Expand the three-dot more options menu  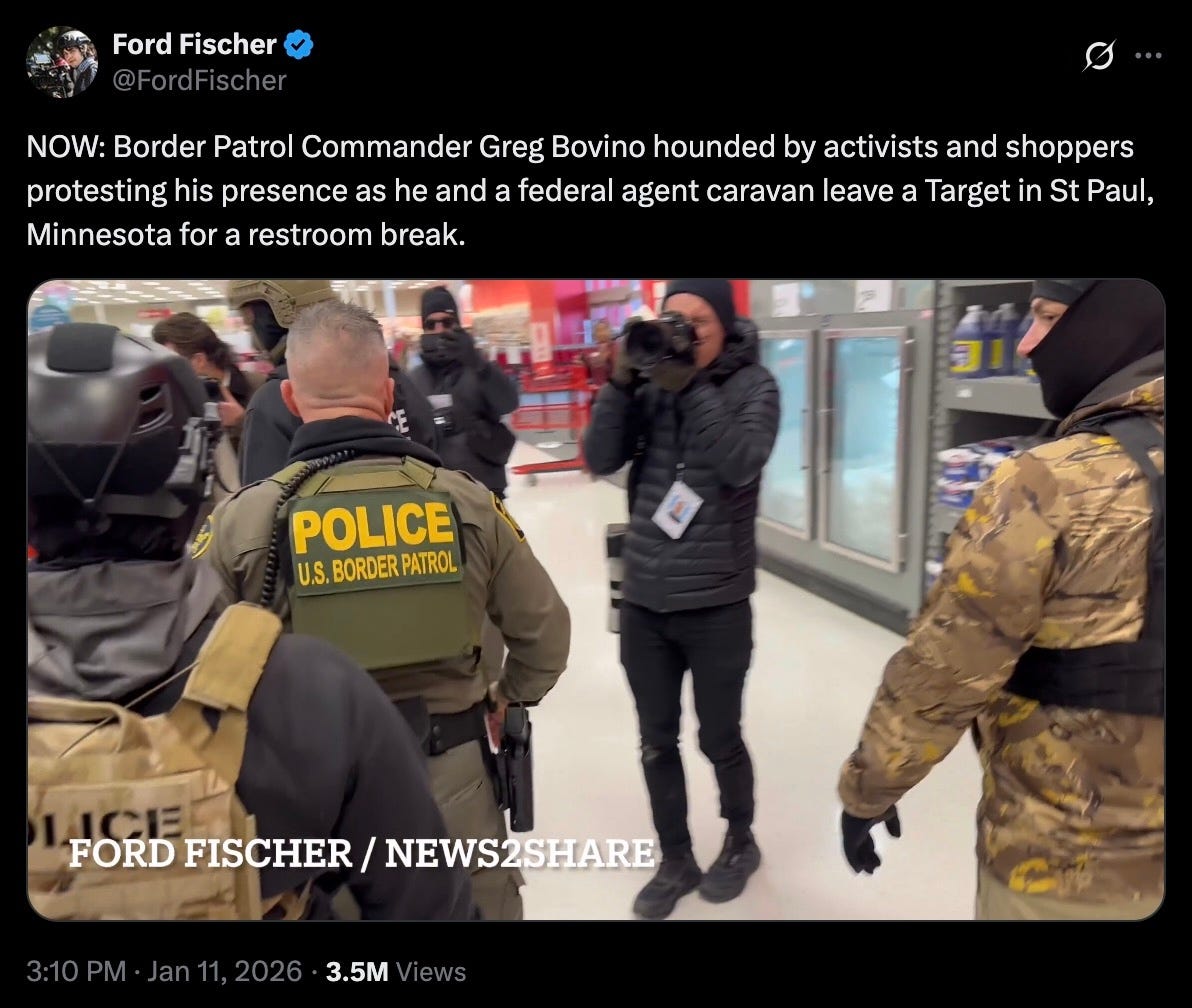coord(1148,55)
